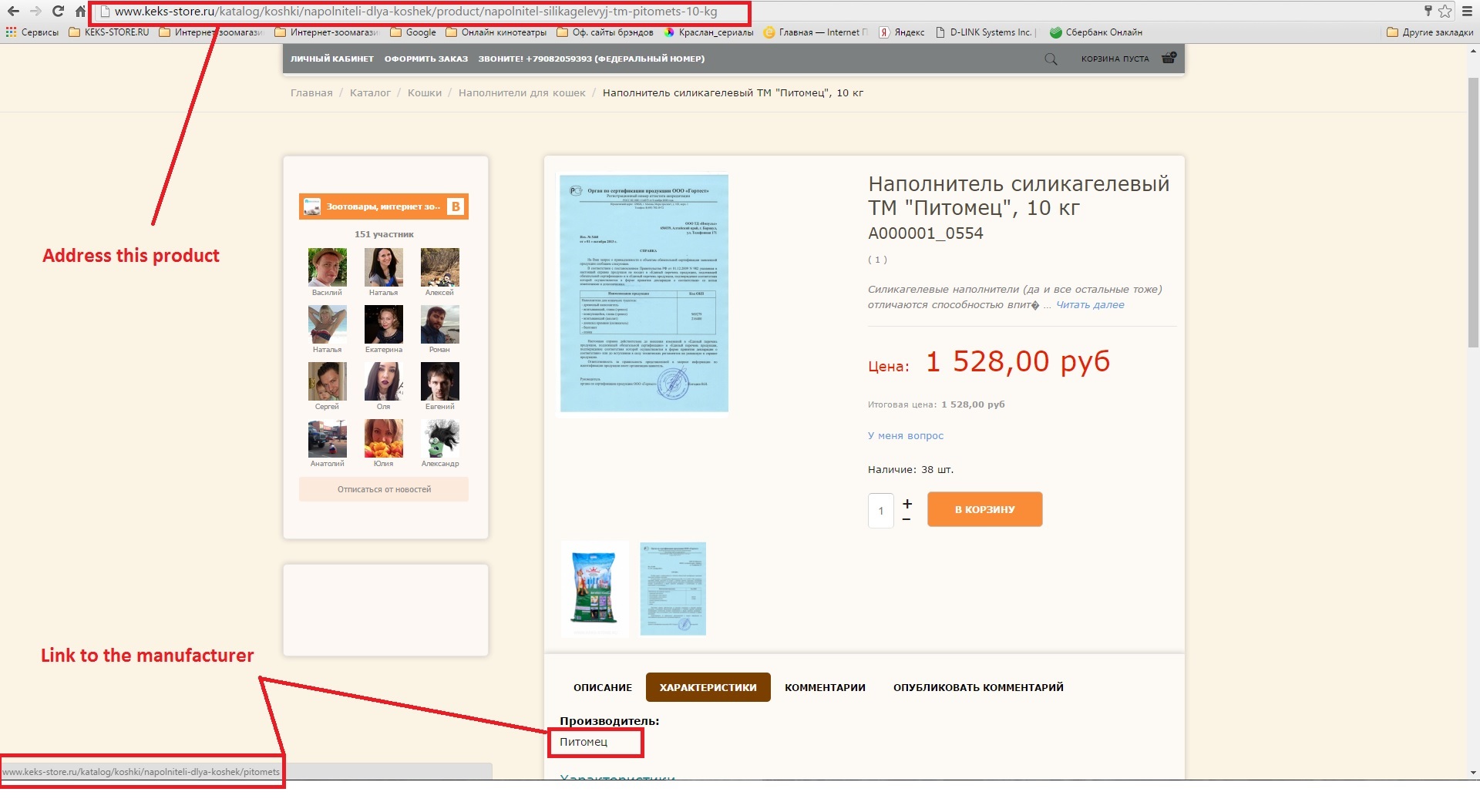Open the ОПИСАНИЕ tab
Image resolution: width=1480 pixels, height=812 pixels.
pos(603,687)
